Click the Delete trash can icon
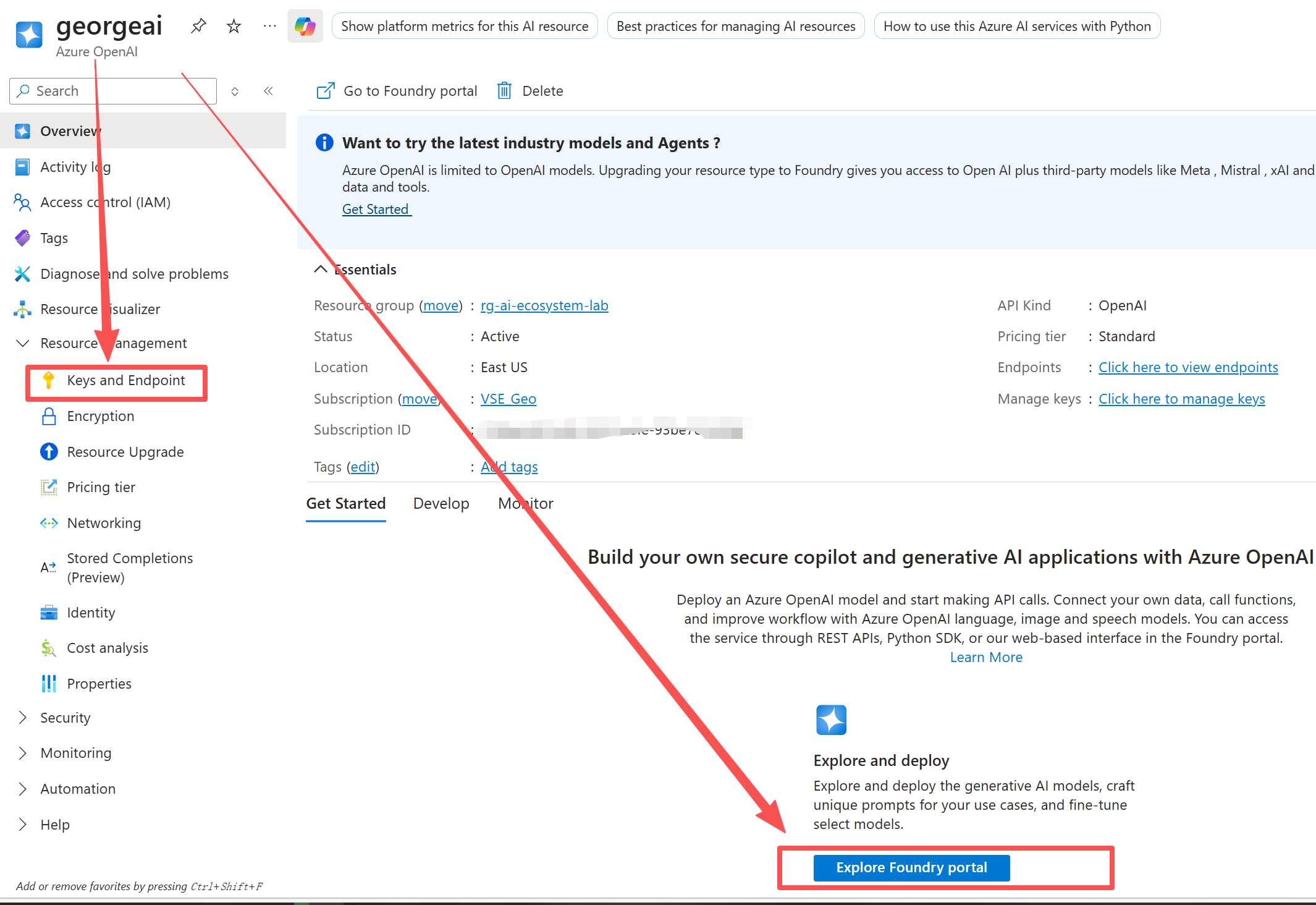The image size is (1316, 905). click(505, 91)
